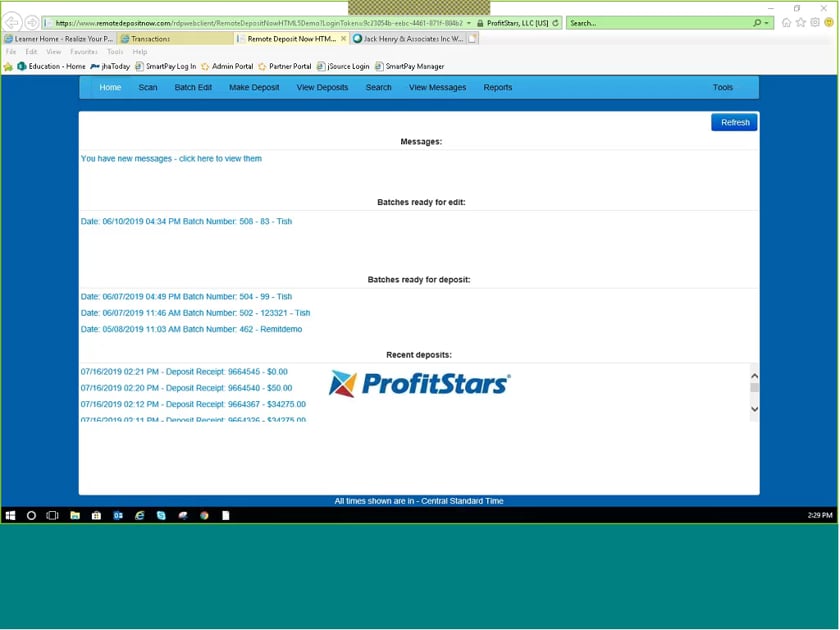Screen dimensions: 840x630
Task: Open the browser gear settings icon
Action: click(815, 22)
